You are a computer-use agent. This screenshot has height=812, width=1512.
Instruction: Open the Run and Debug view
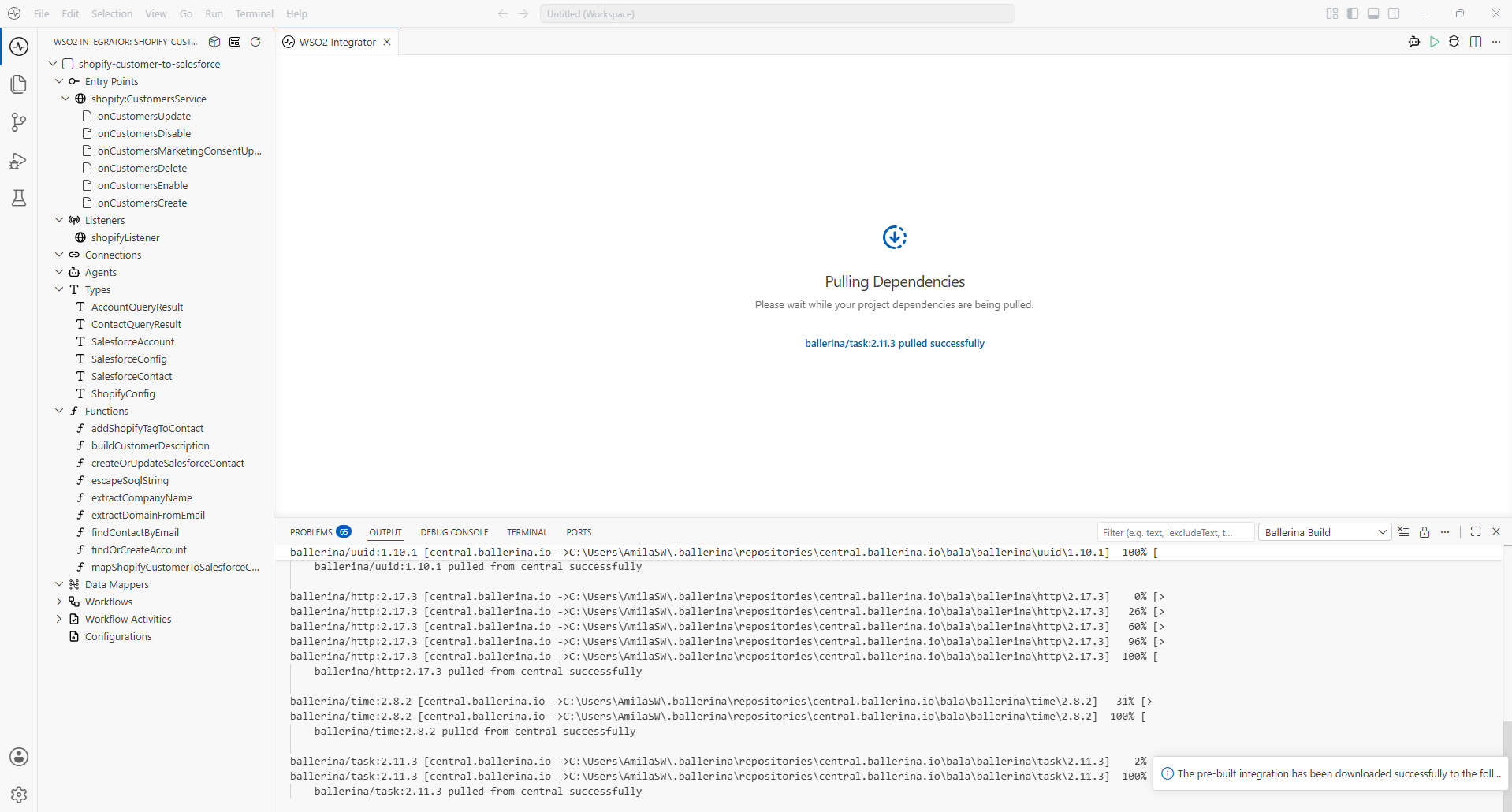point(19,161)
